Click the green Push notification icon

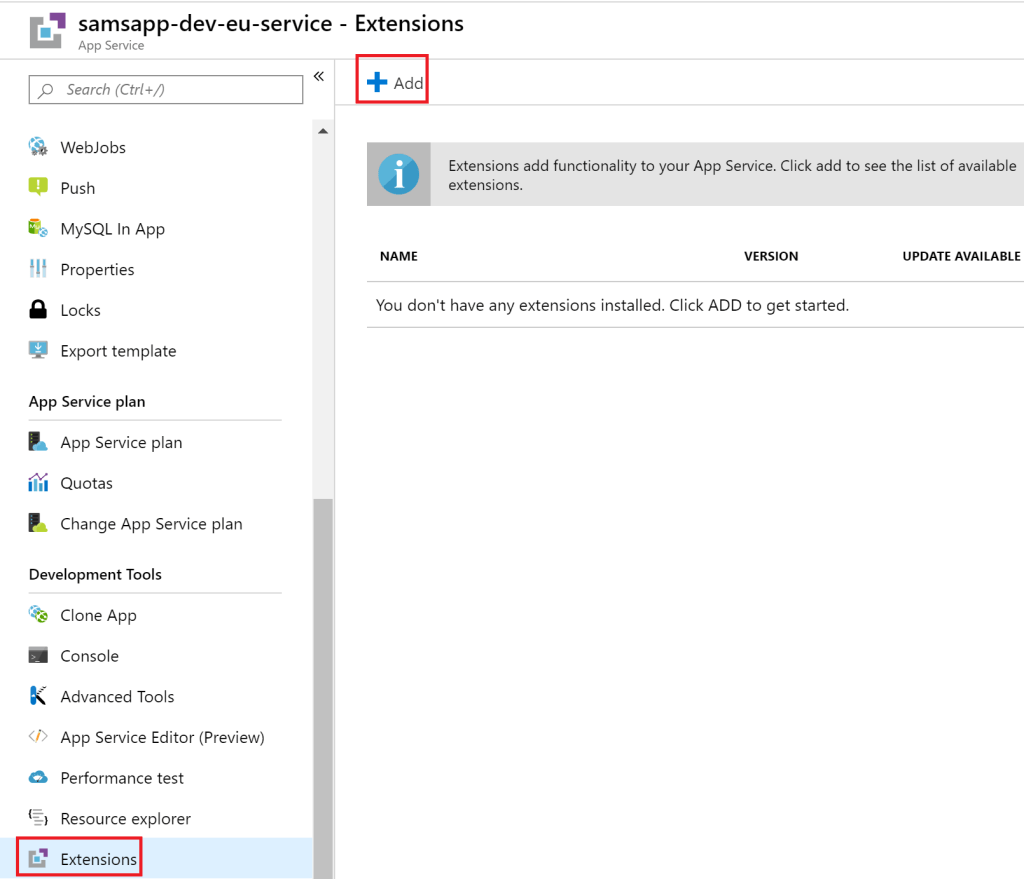click(39, 188)
